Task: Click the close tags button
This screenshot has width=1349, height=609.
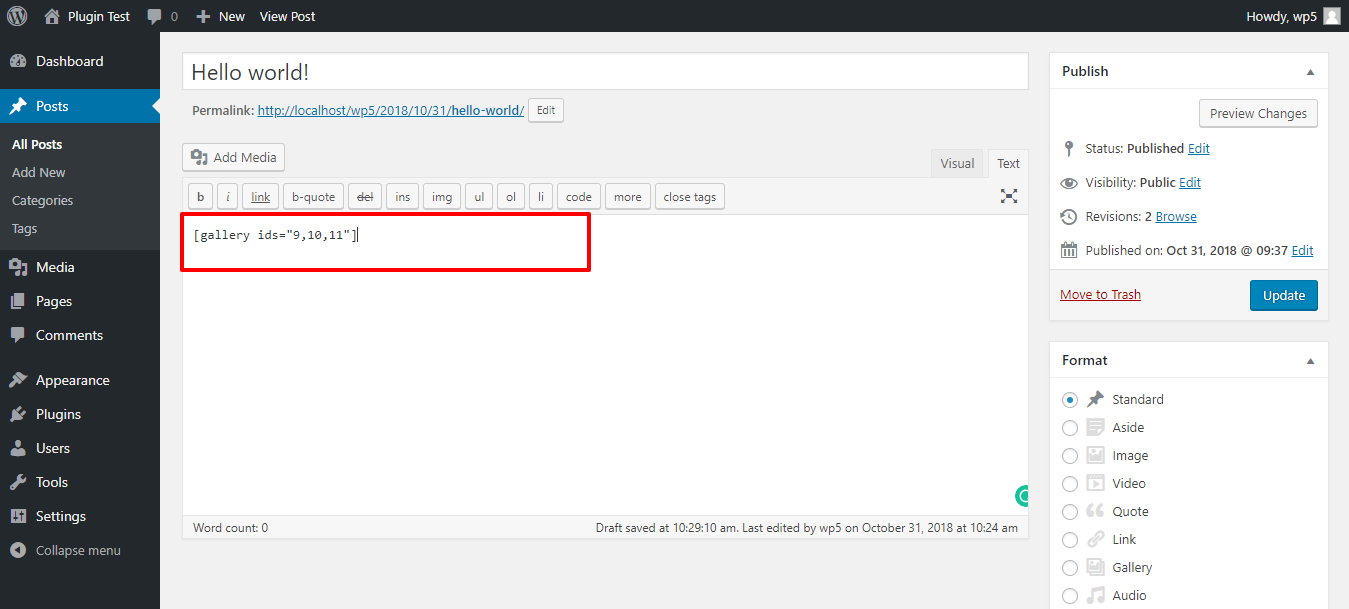Action: (690, 197)
